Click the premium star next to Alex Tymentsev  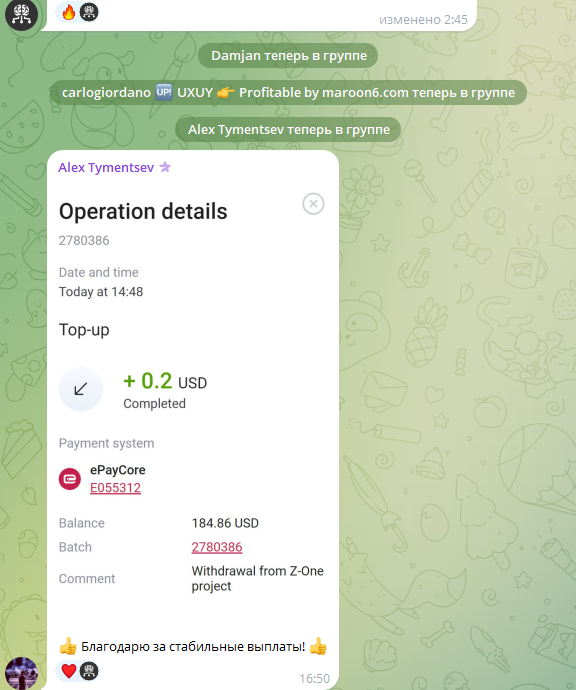(165, 167)
